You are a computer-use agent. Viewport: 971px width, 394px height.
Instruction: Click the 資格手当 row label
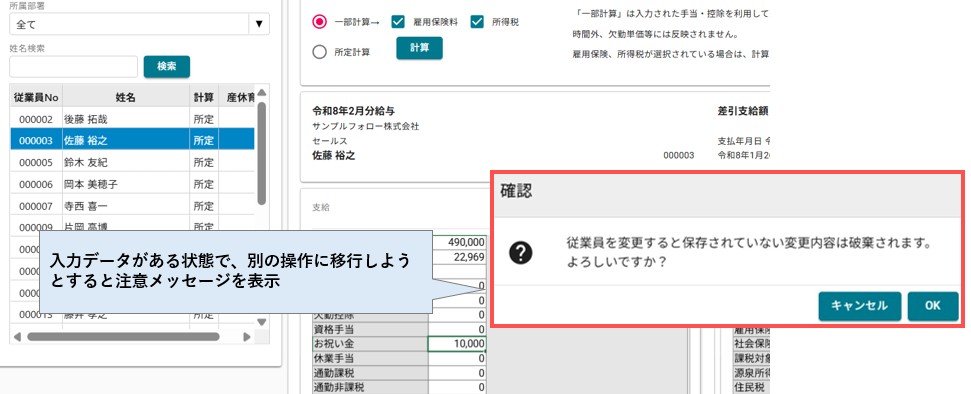[x=370, y=329]
